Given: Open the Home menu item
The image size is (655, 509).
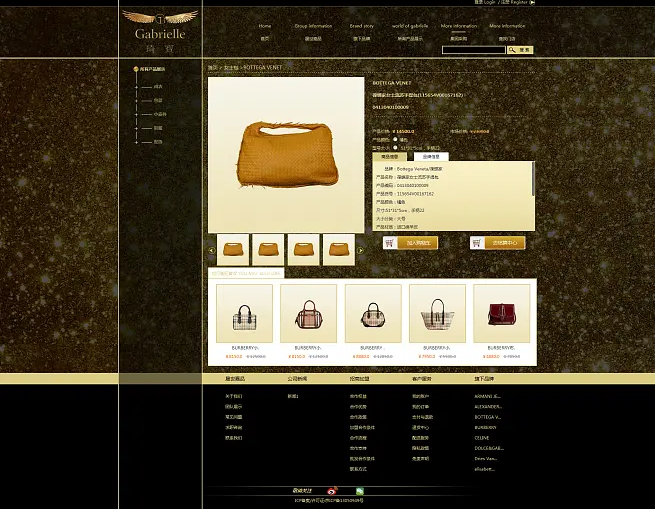Looking at the screenshot, I should pyautogui.click(x=265, y=26).
